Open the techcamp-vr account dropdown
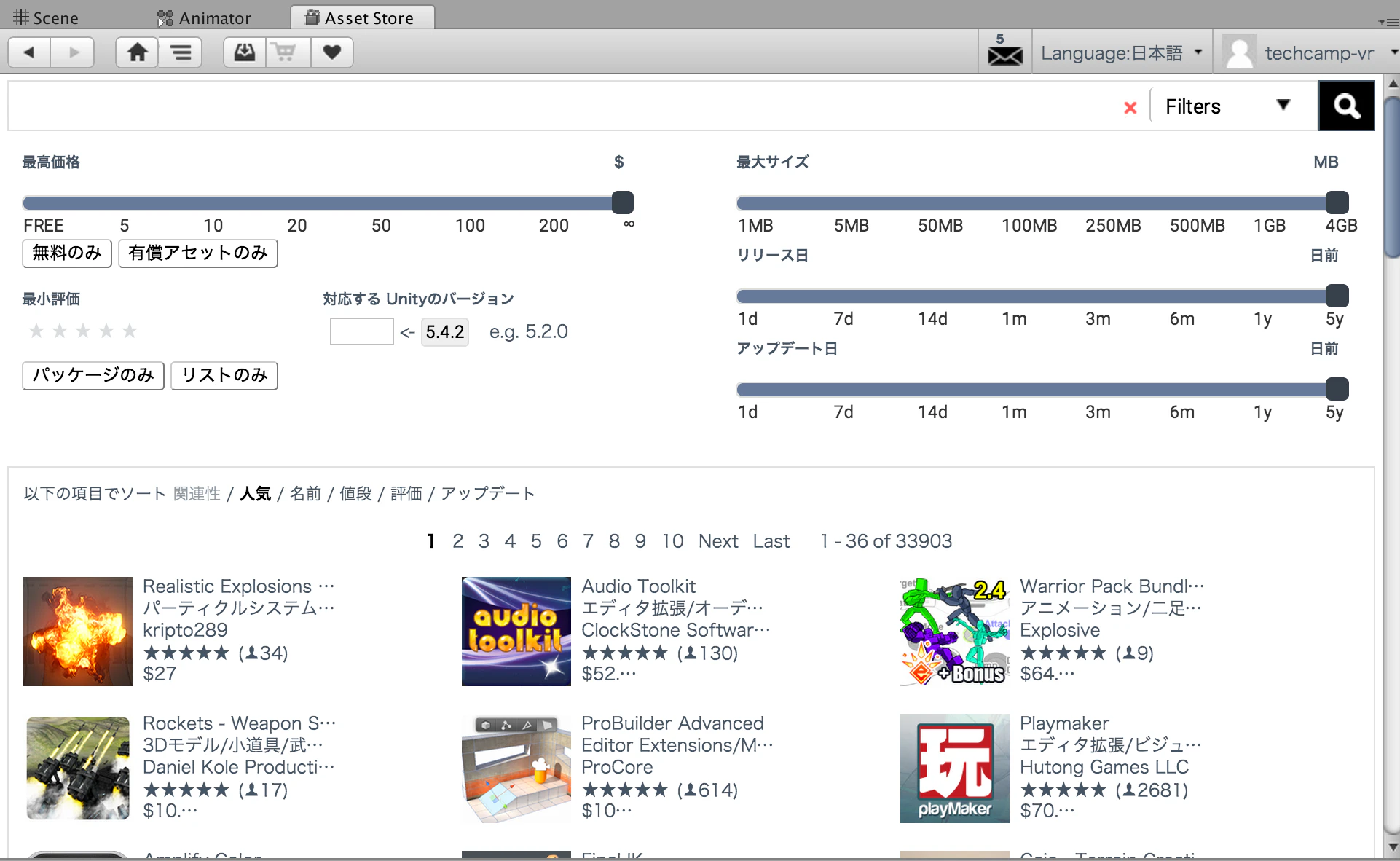This screenshot has width=1400, height=861. pyautogui.click(x=1330, y=53)
